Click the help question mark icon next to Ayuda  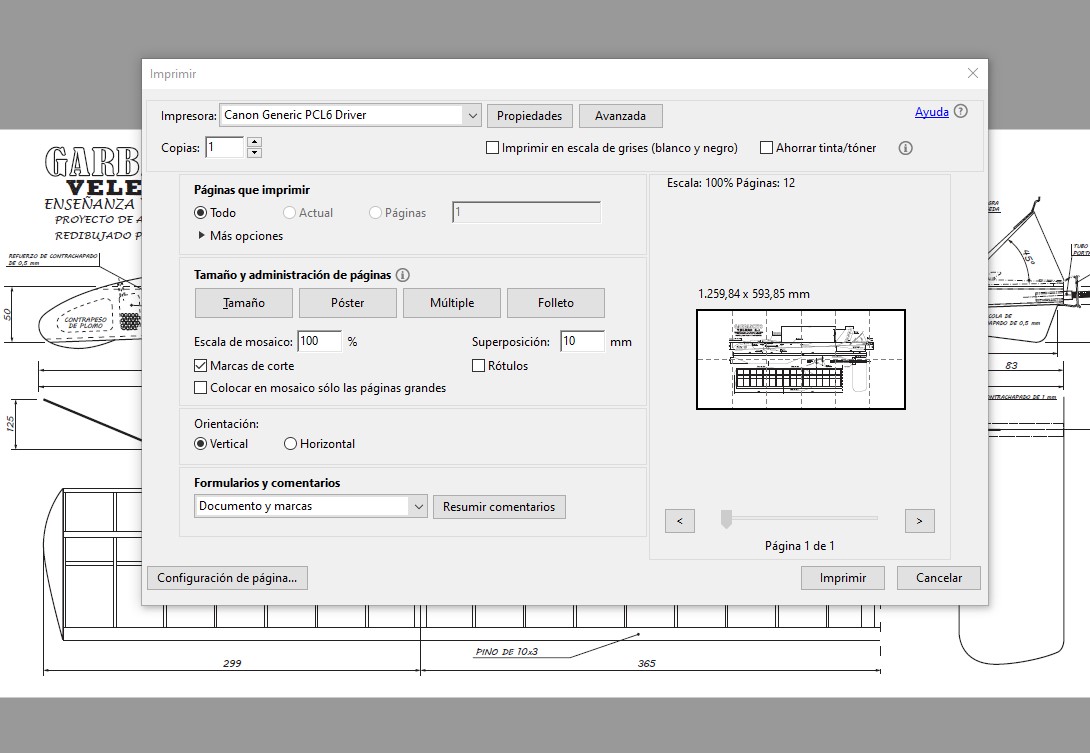[x=961, y=112]
